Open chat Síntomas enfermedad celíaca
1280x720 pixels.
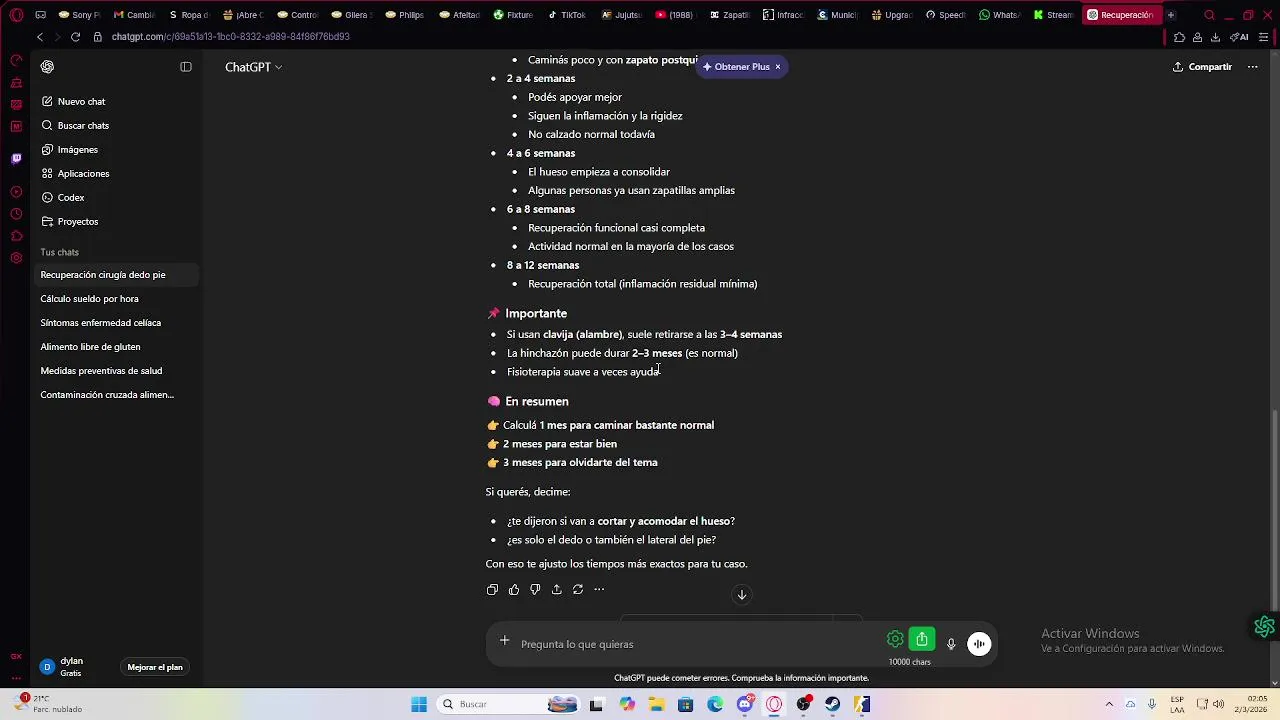coord(118,323)
